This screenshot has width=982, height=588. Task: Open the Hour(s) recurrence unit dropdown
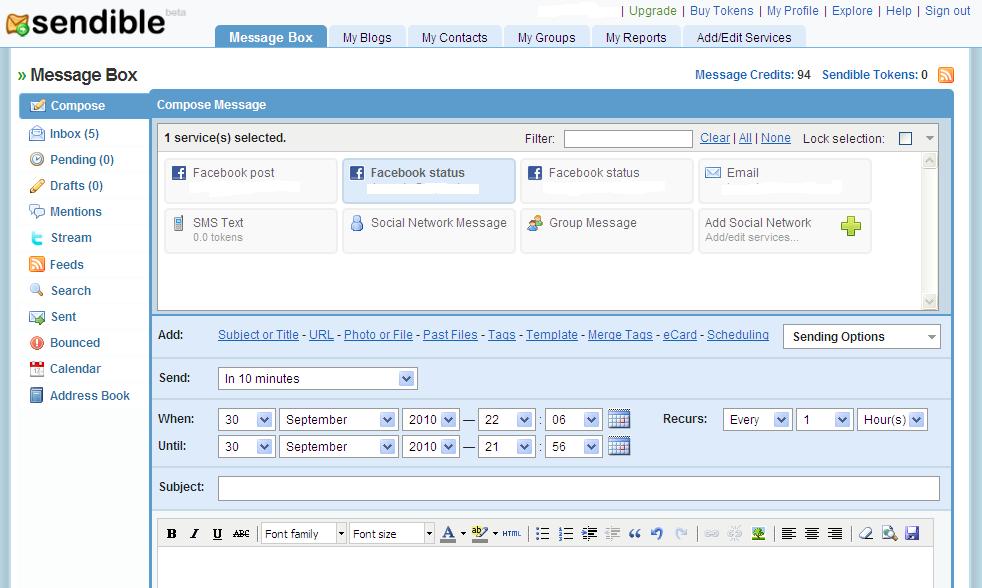coord(892,420)
